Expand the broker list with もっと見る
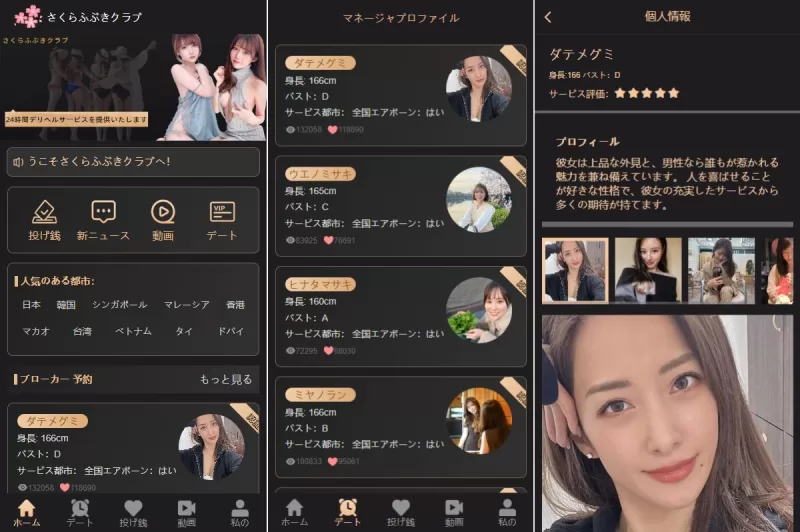The image size is (800, 532). 225,379
